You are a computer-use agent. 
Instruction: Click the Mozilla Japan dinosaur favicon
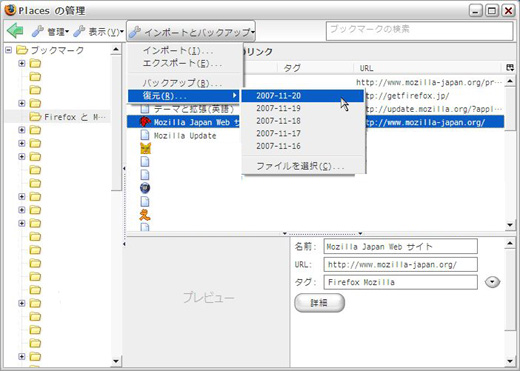pyautogui.click(x=145, y=122)
